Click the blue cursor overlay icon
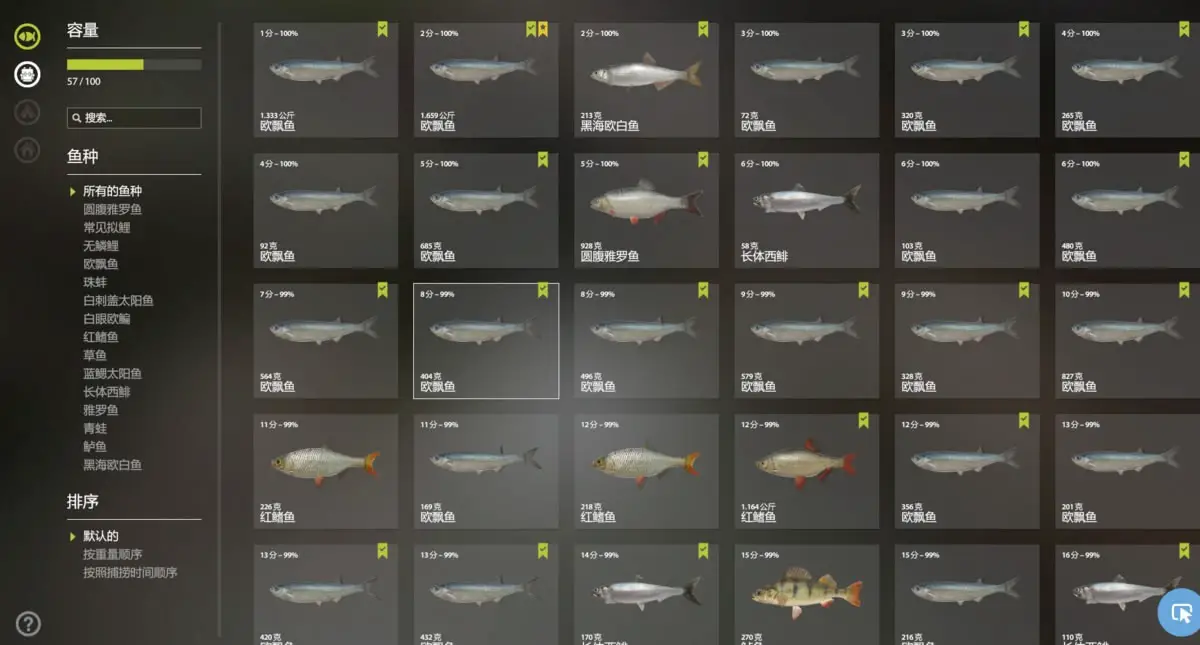The image size is (1200, 645). 1180,612
